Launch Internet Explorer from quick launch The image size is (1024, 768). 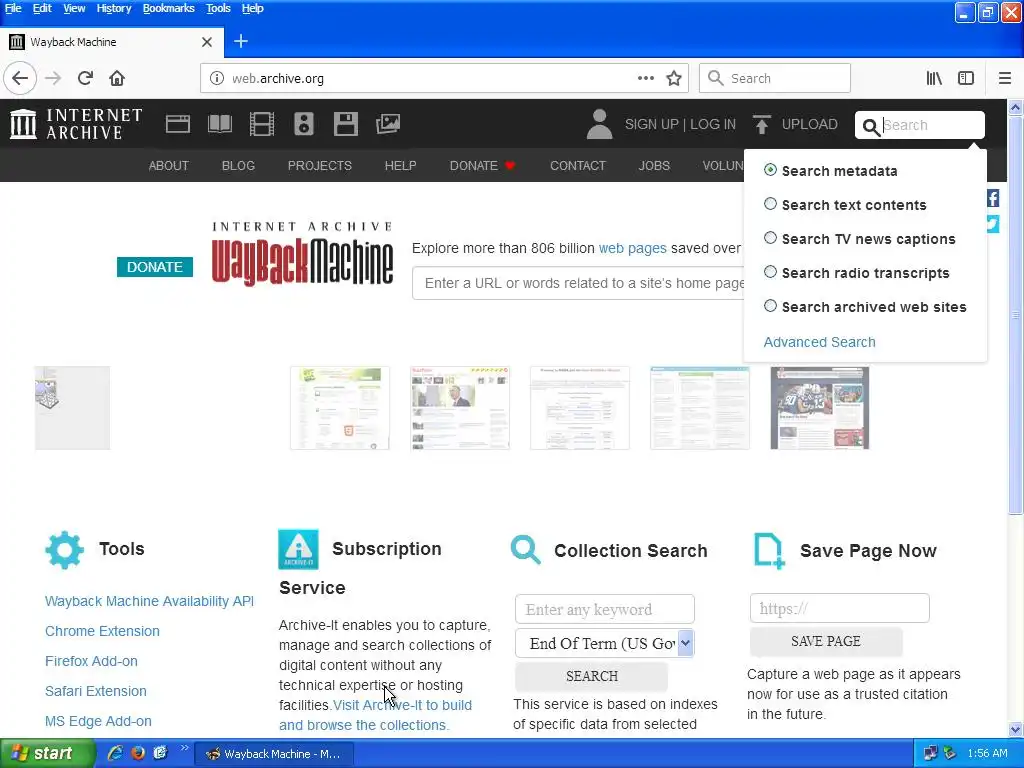[x=116, y=753]
